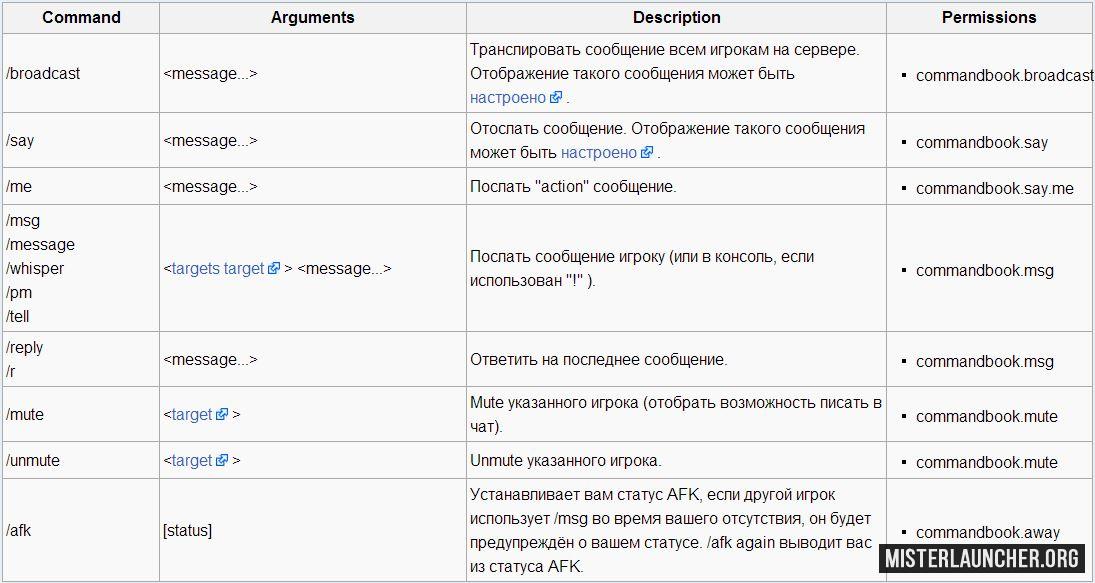The image size is (1095, 583).
Task: Click external-link icon beside targets target
Action: 274,268
